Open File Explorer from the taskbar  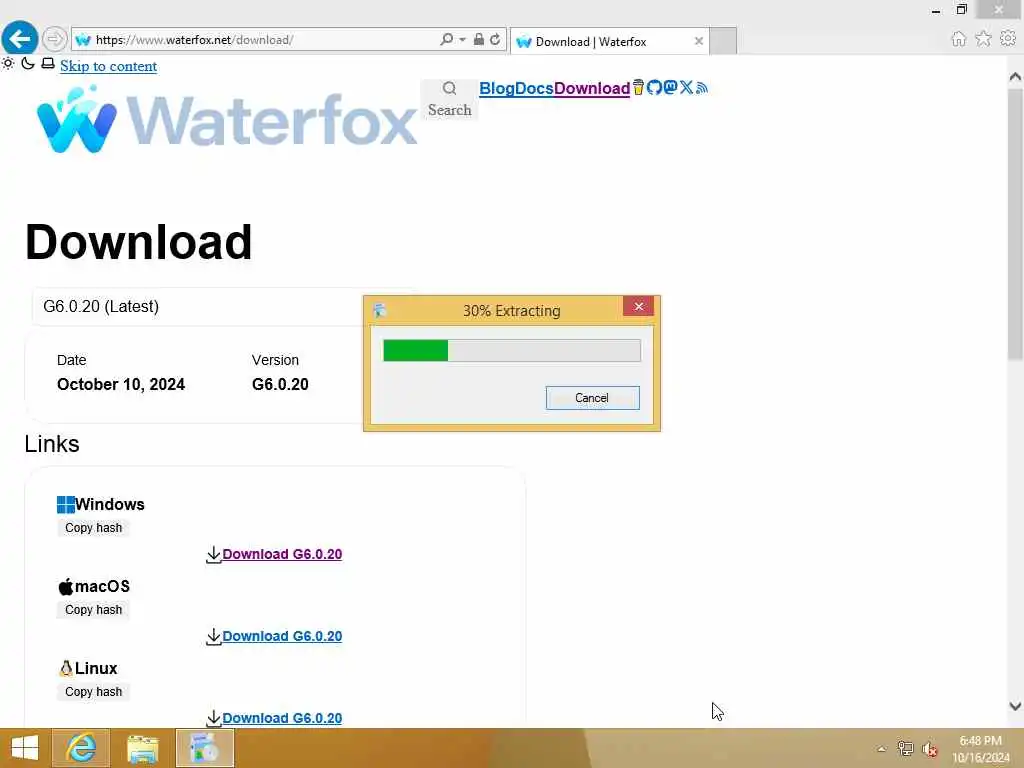tap(142, 748)
